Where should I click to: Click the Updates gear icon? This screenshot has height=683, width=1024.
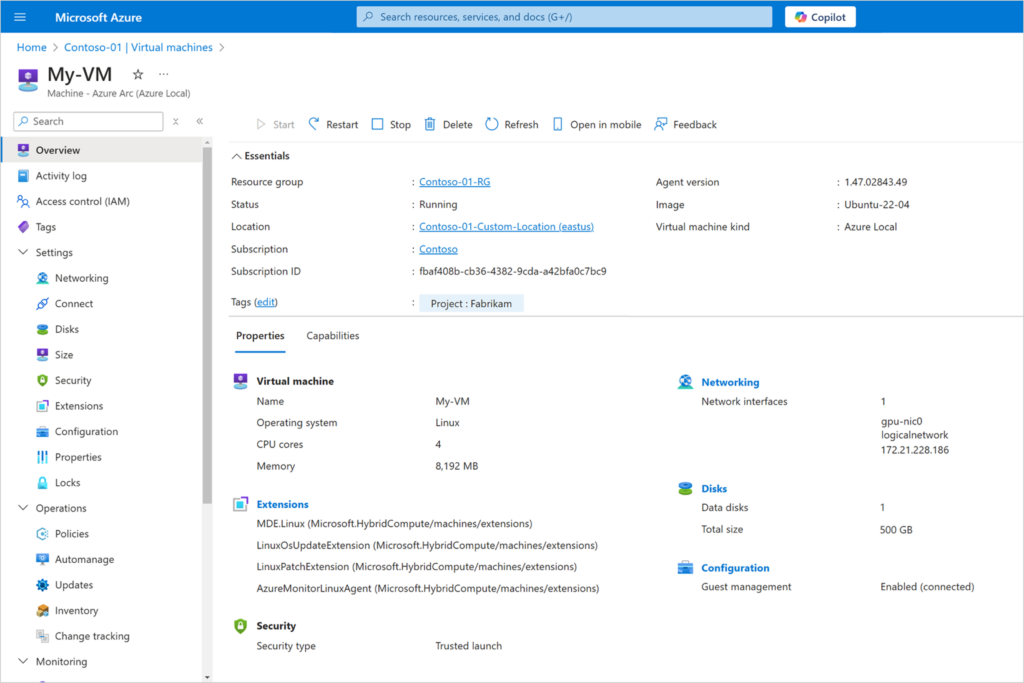(42, 585)
